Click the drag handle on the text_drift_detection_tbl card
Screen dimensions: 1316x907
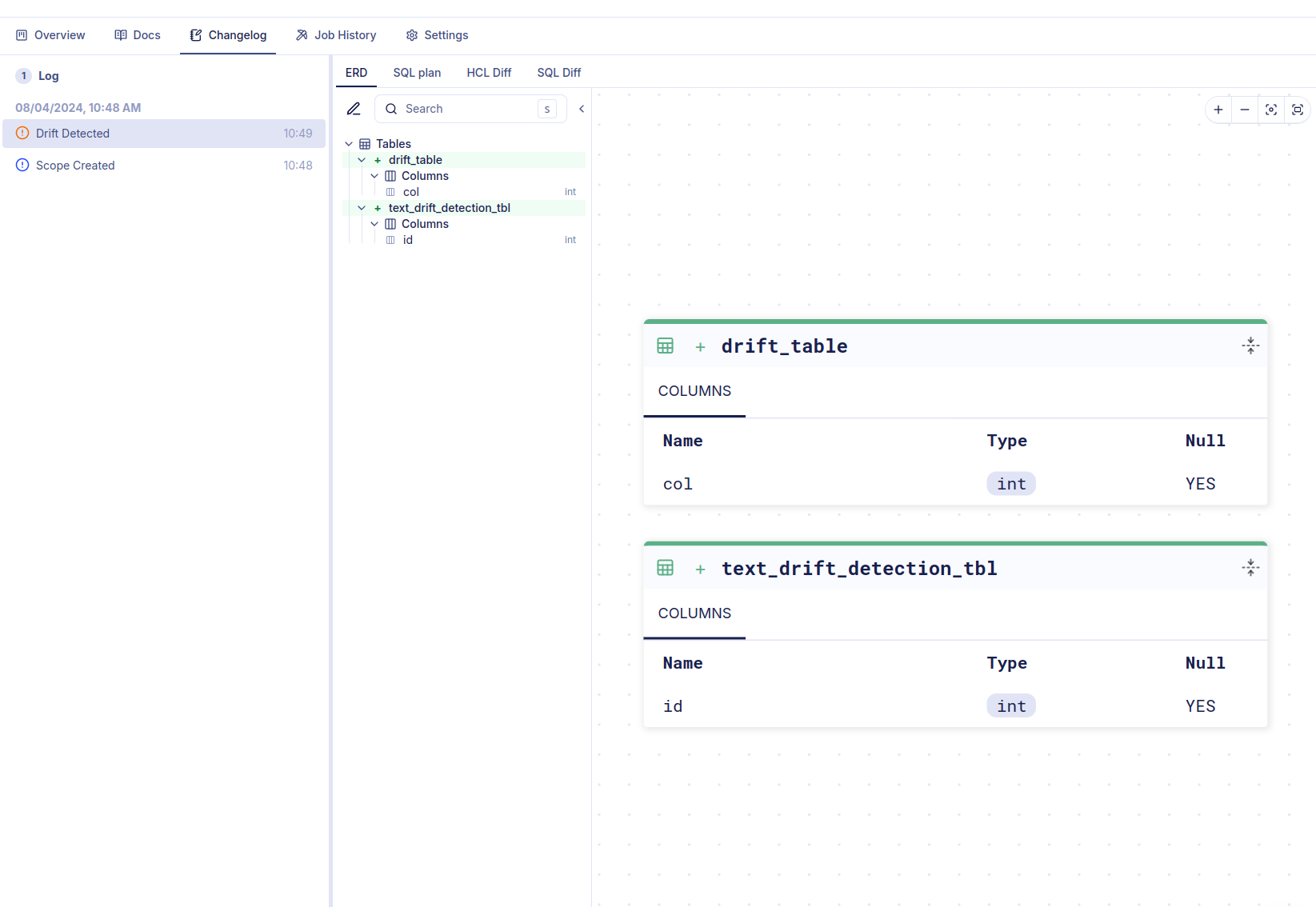pyautogui.click(x=1250, y=567)
